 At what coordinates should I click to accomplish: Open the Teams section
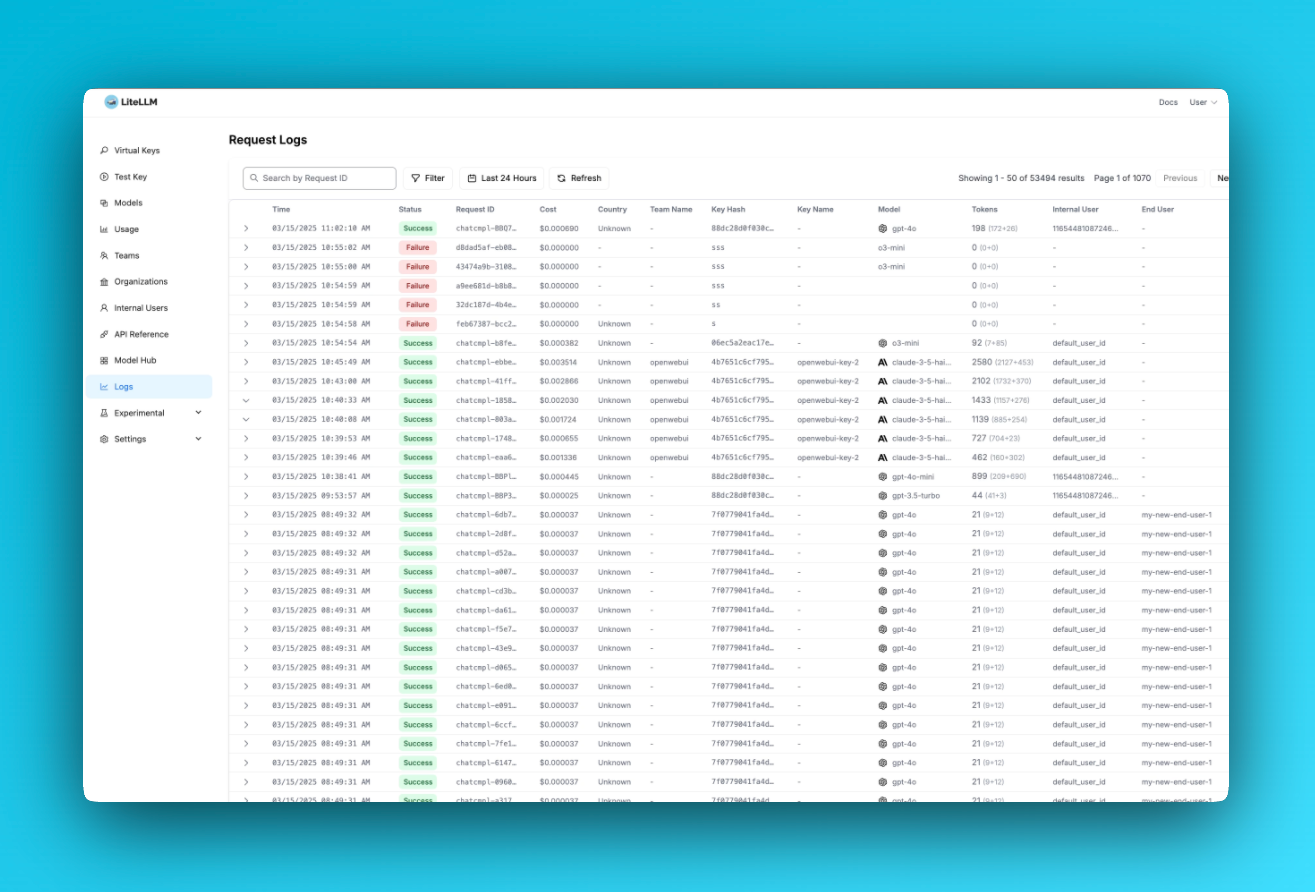click(x=125, y=255)
